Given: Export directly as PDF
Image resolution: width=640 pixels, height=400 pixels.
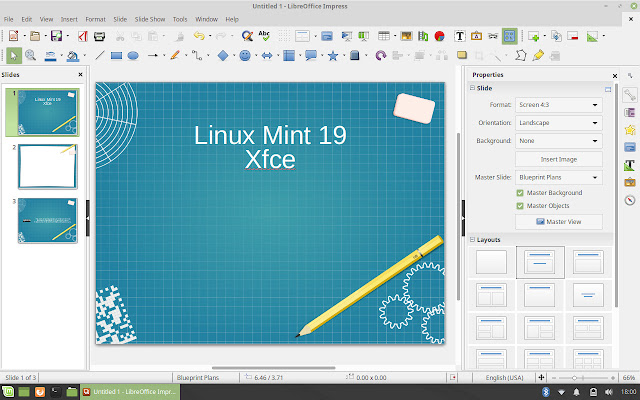Looking at the screenshot, I should tap(83, 36).
